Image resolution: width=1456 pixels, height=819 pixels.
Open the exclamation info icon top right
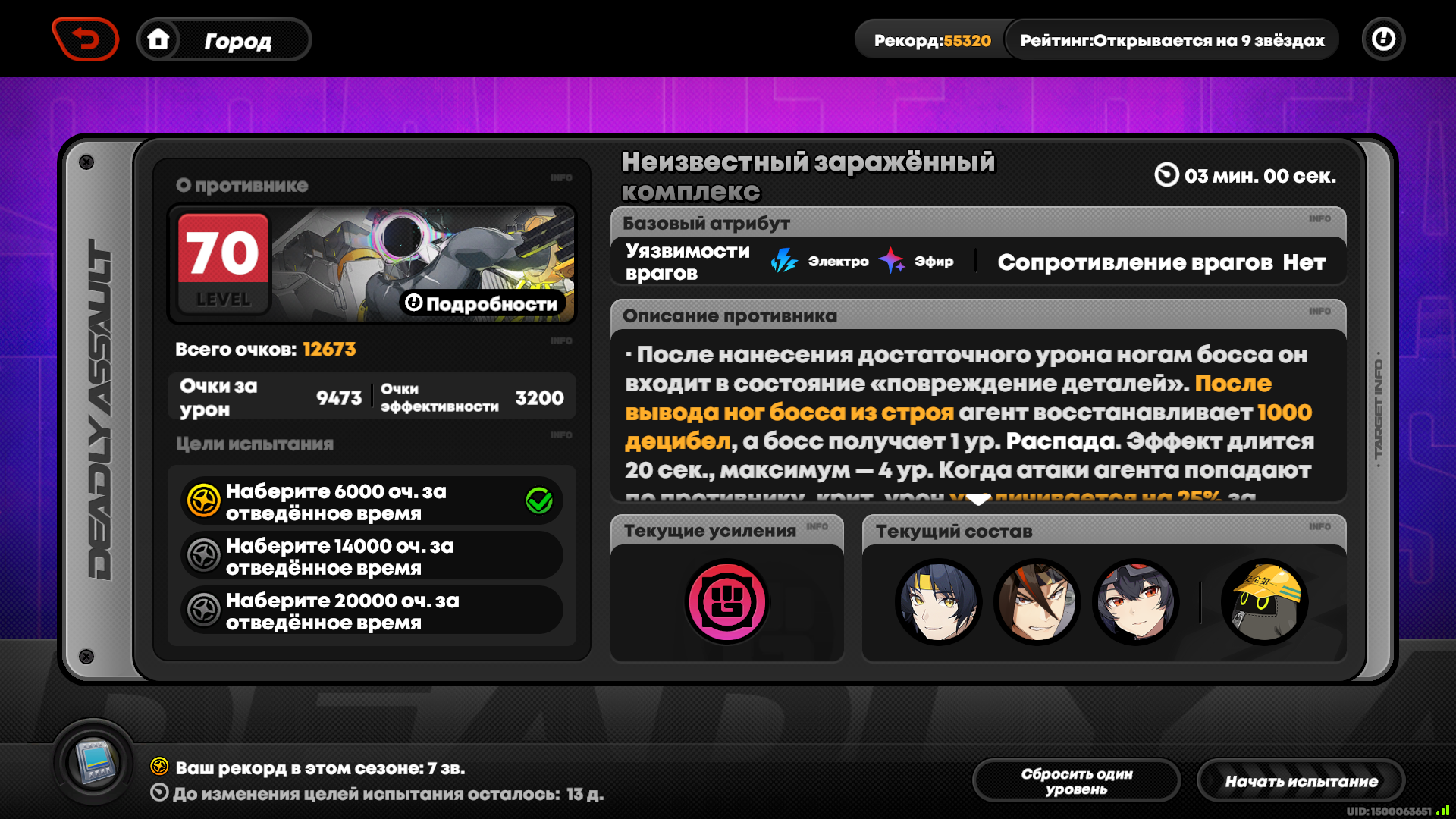pyautogui.click(x=1383, y=39)
